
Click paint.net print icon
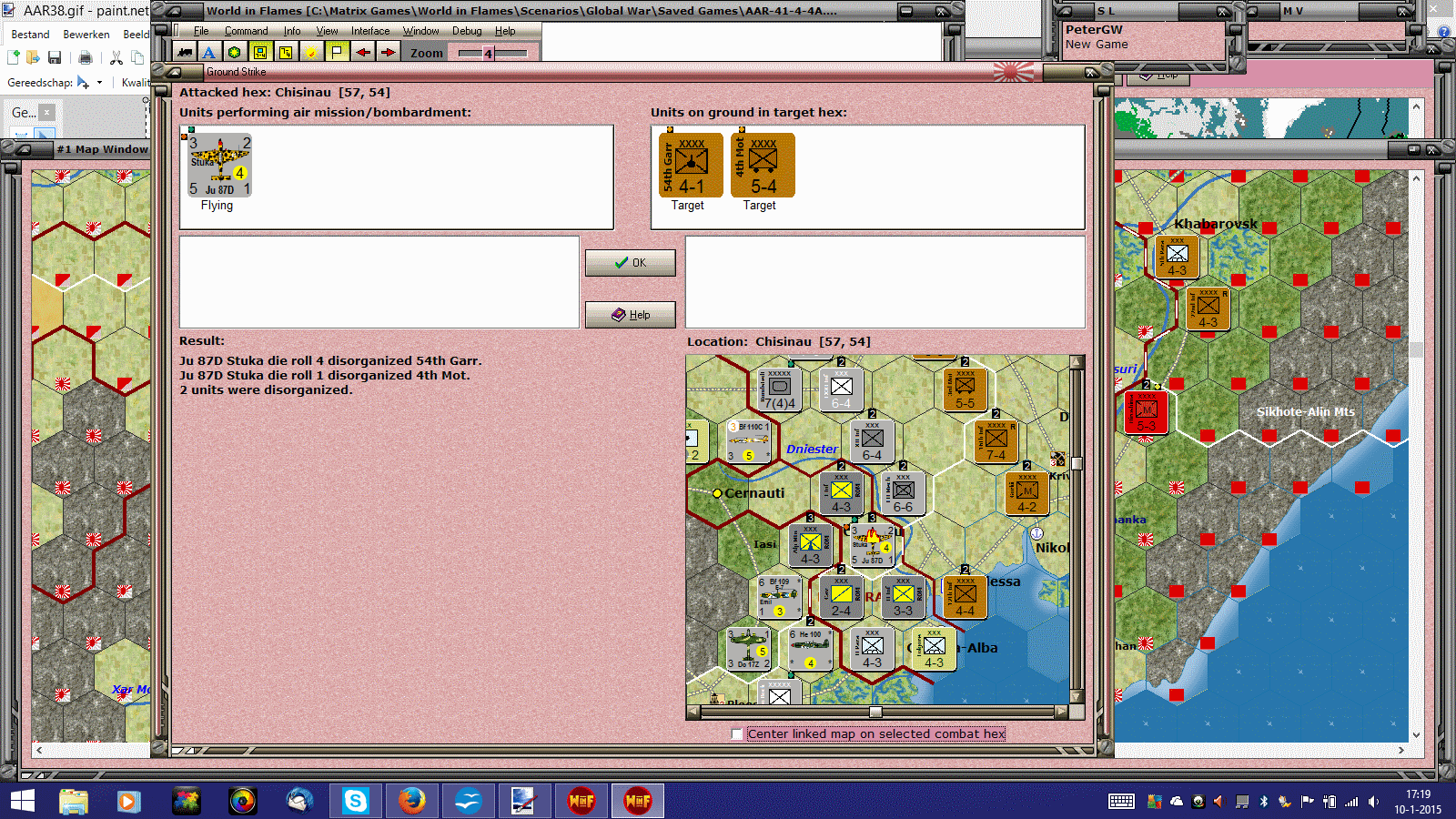point(86,57)
